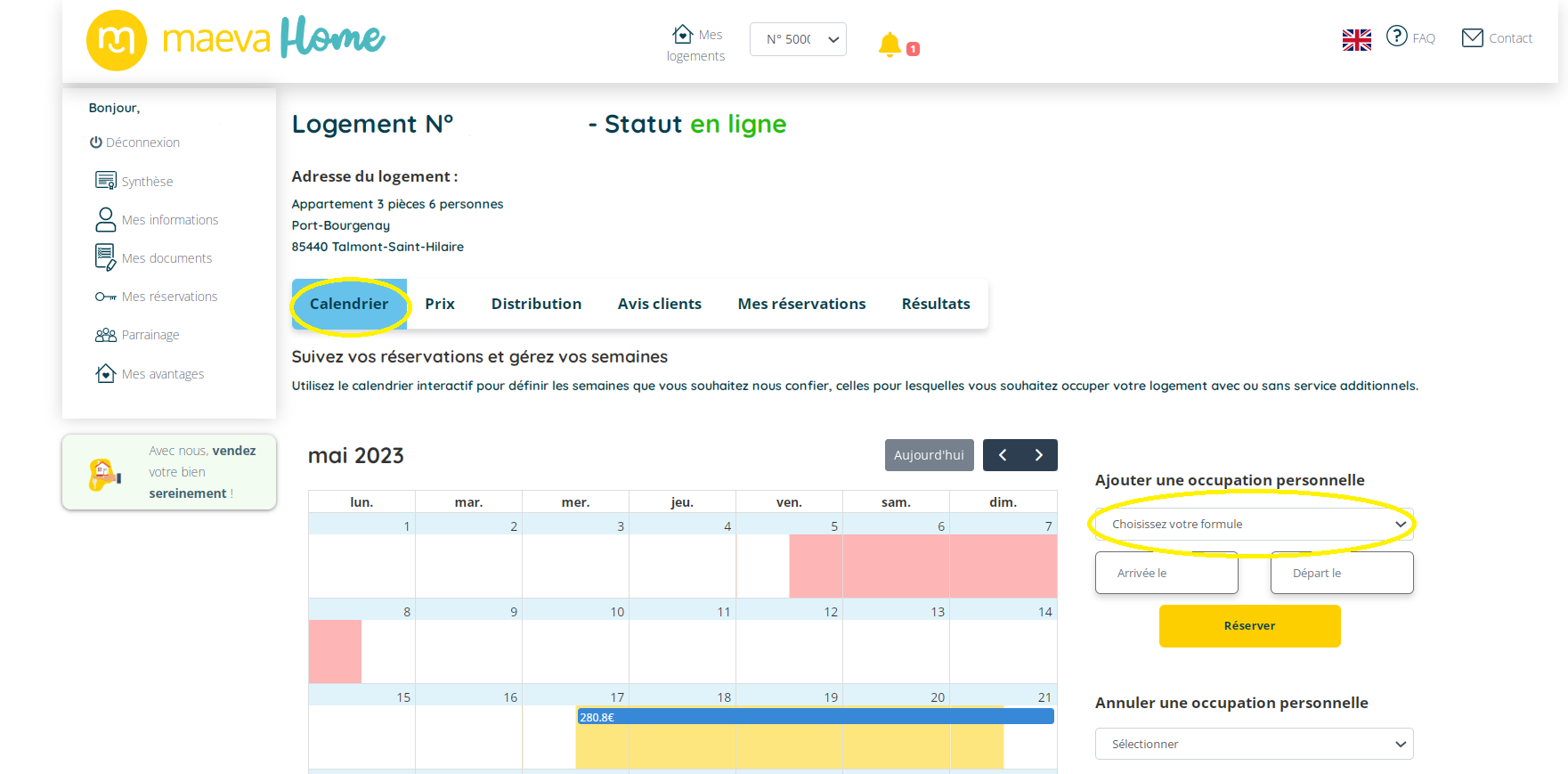This screenshot has height=774, width=1568.
Task: Select the 280.8€ booking bar
Action: [815, 717]
